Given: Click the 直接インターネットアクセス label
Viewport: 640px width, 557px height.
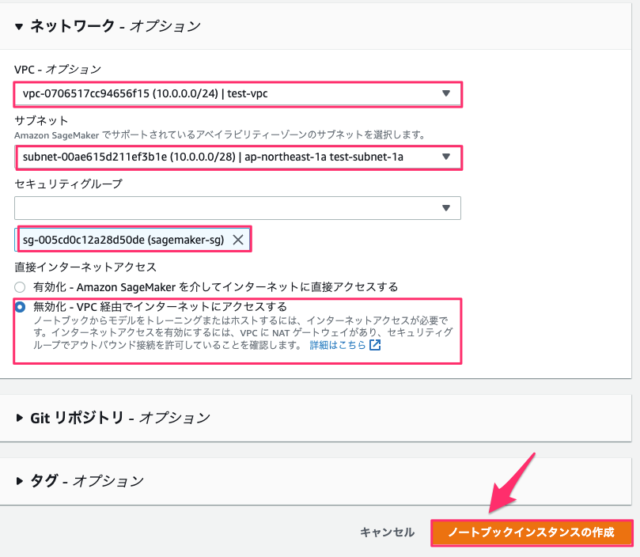Looking at the screenshot, I should [x=86, y=267].
